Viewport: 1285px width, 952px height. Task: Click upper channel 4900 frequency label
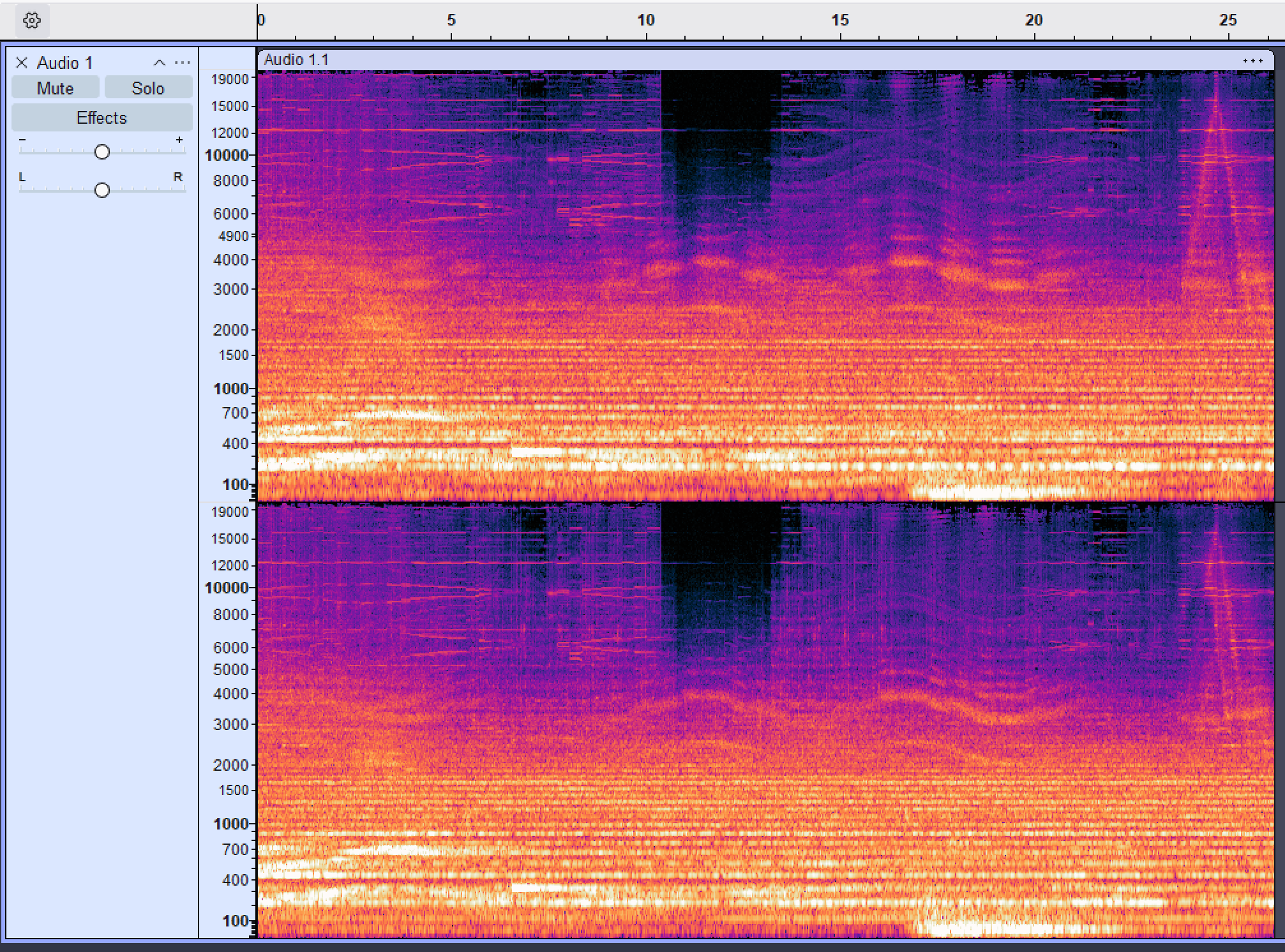[x=233, y=236]
